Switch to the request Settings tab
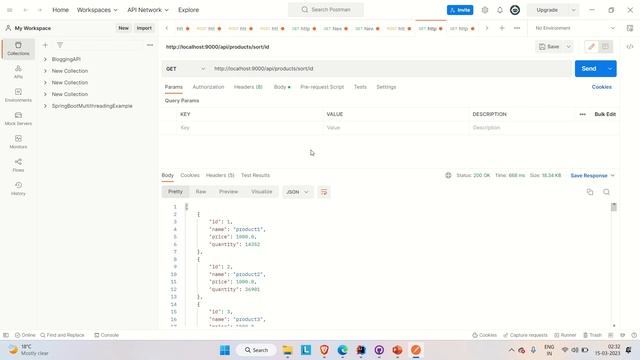The height and width of the screenshot is (360, 640). [x=386, y=87]
